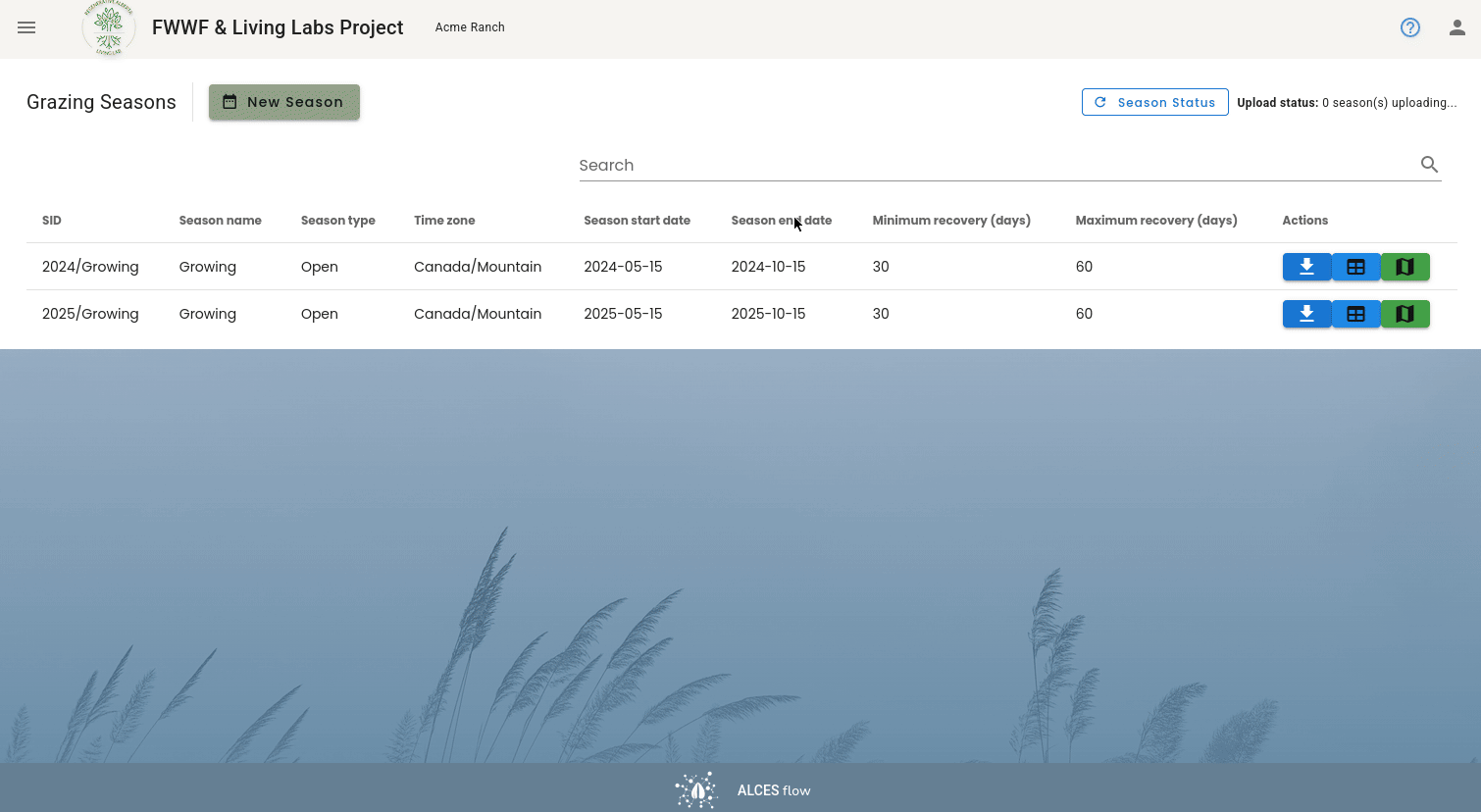Sort by Season type column header

coord(338,221)
